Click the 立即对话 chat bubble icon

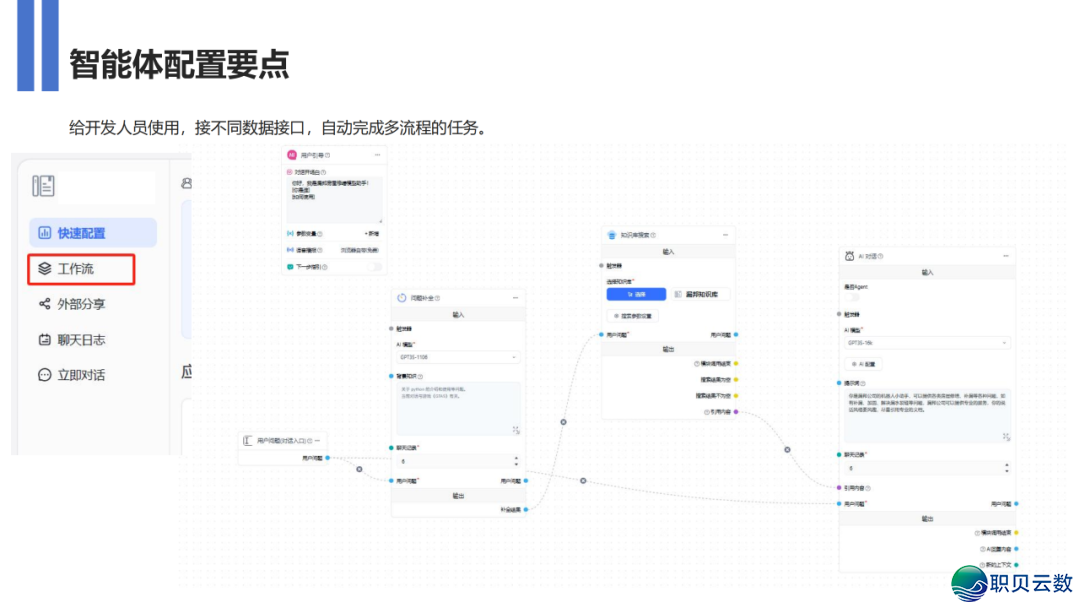pyautogui.click(x=44, y=374)
